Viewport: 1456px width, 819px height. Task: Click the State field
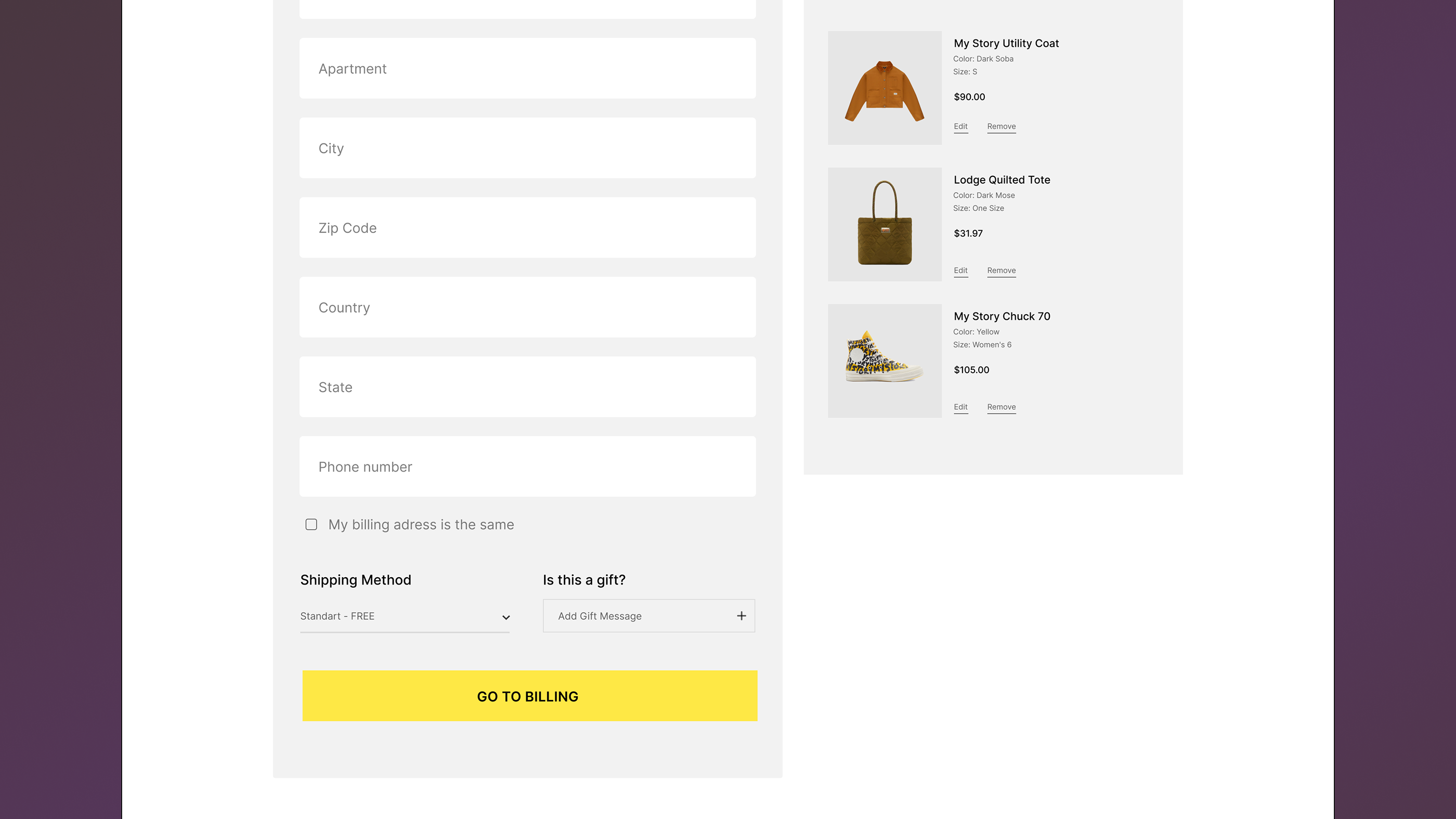click(x=527, y=387)
